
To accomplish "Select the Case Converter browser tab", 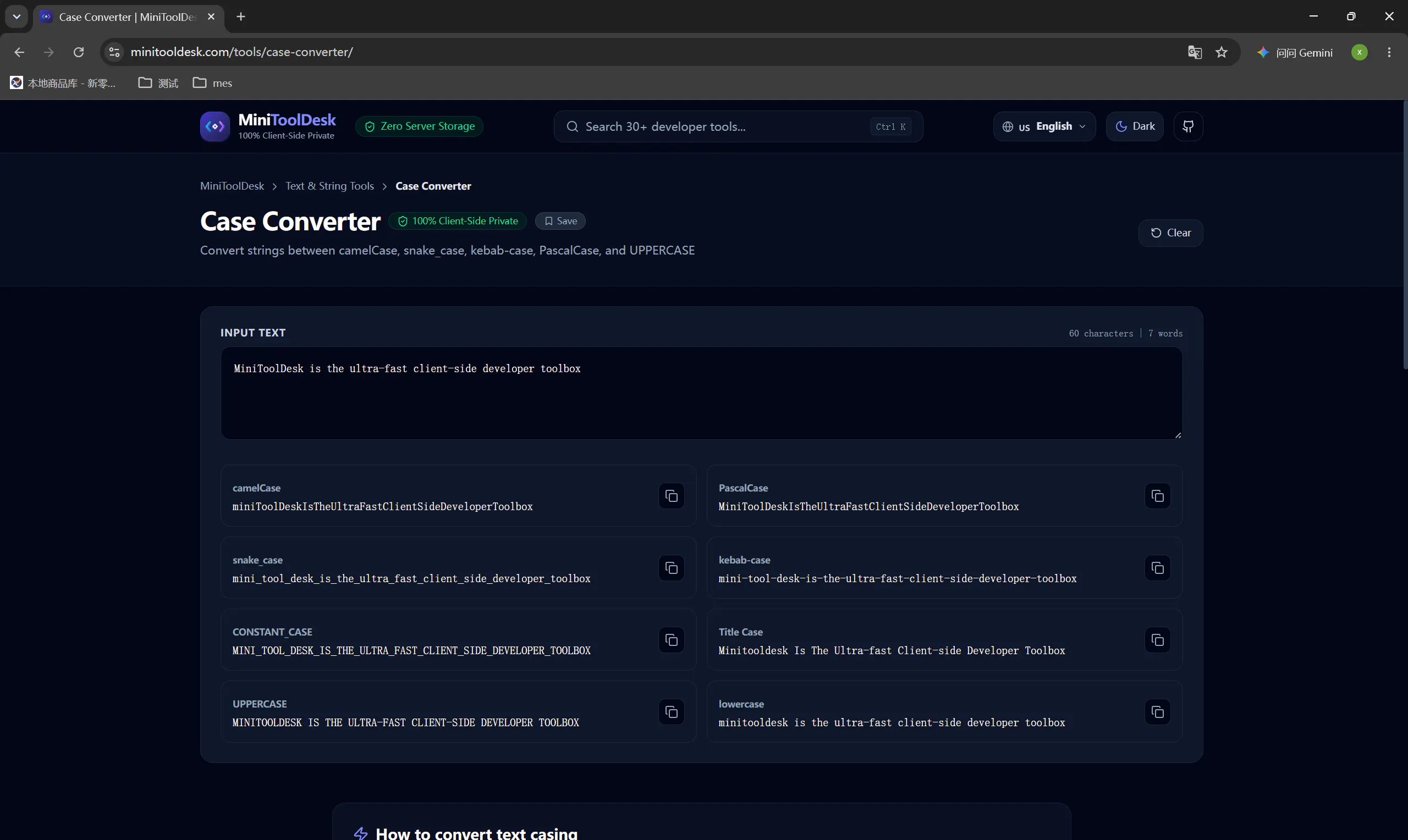I will tap(128, 17).
